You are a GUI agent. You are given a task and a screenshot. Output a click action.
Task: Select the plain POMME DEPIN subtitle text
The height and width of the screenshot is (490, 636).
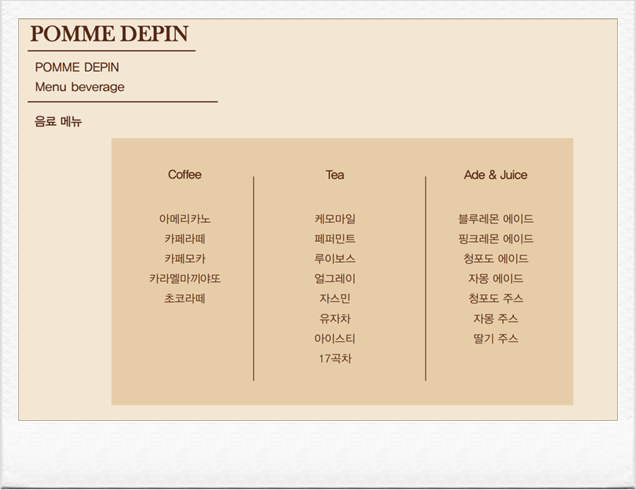click(77, 67)
